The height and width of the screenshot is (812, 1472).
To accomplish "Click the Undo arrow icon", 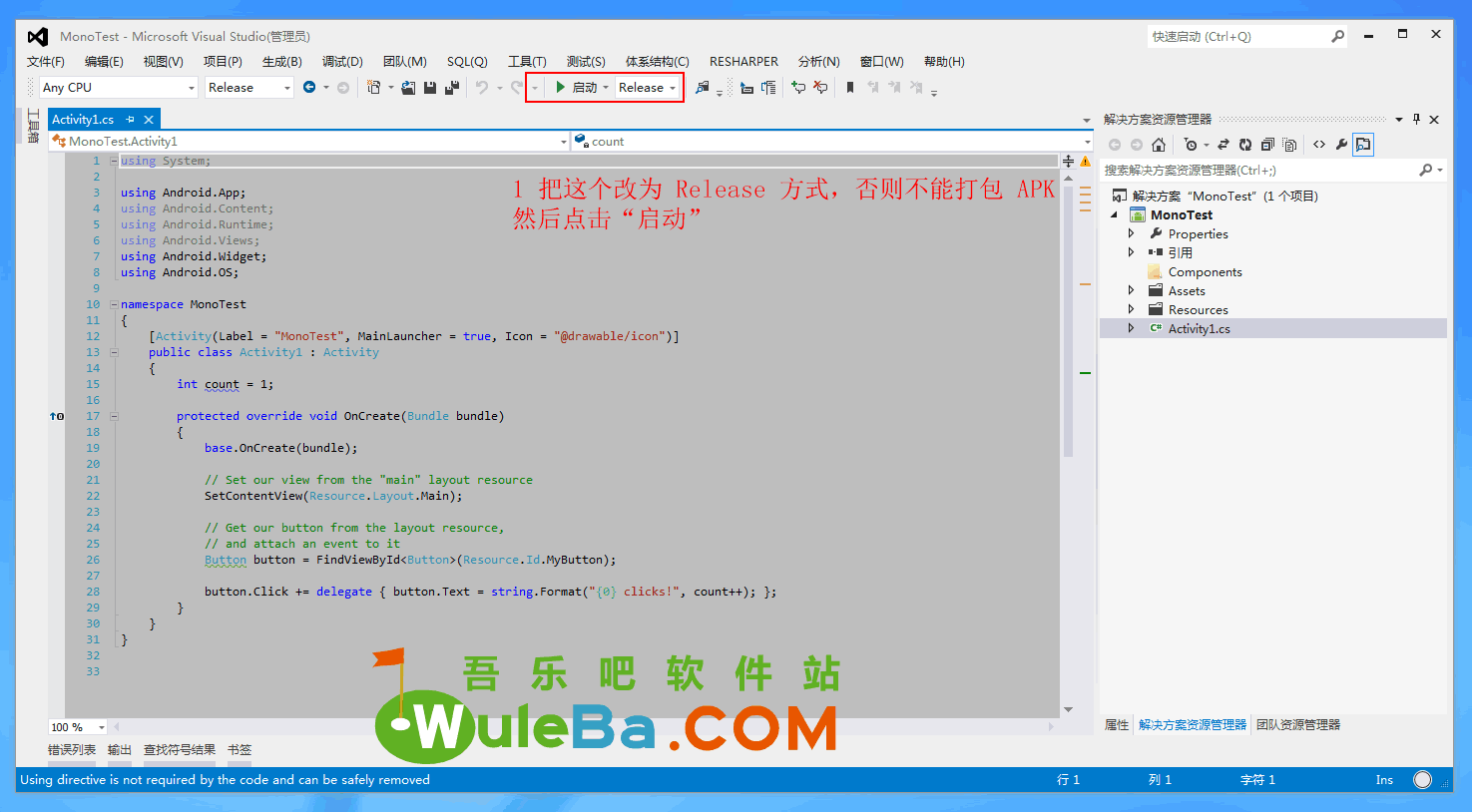I will click(x=482, y=88).
